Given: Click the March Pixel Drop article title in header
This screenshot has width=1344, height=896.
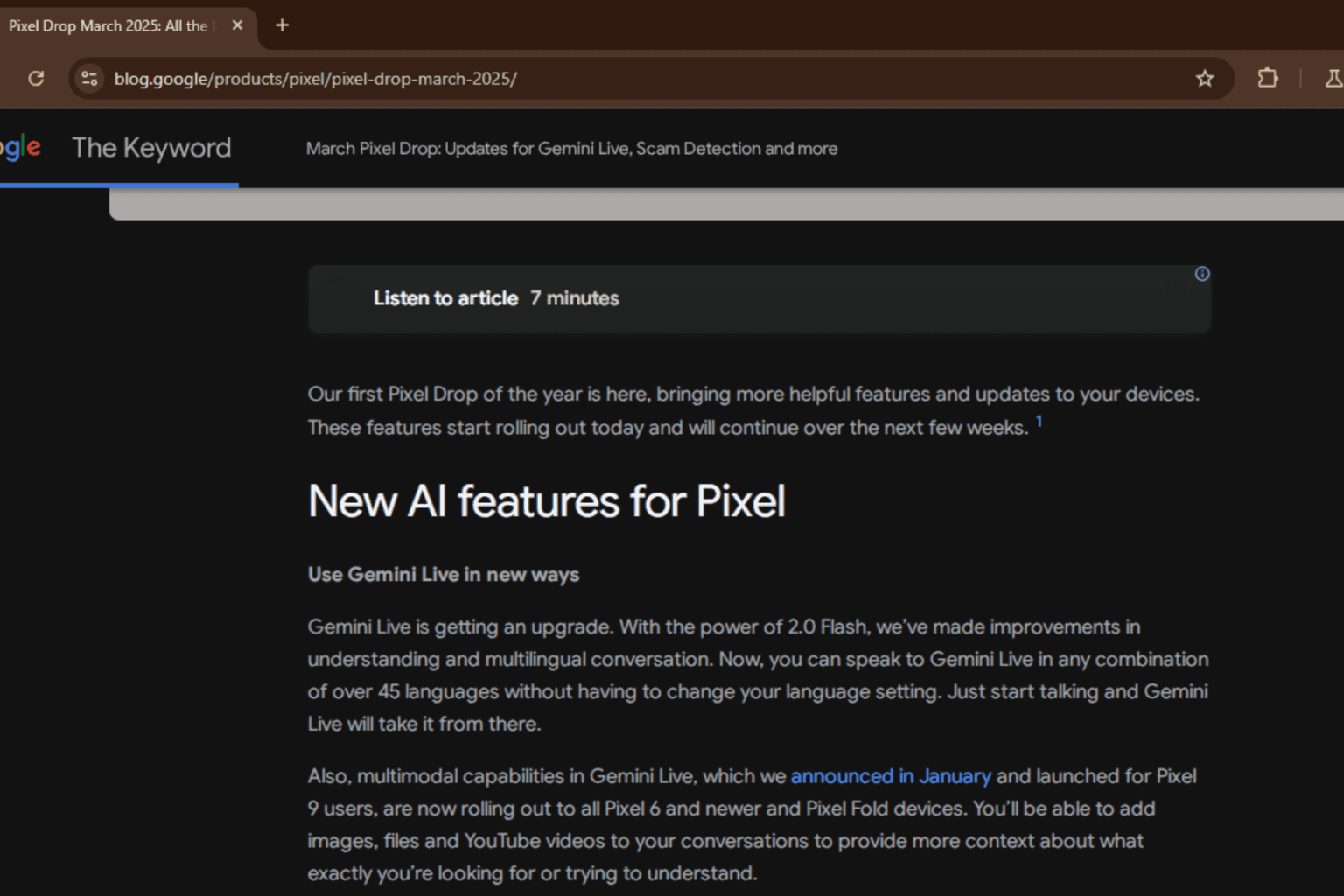Looking at the screenshot, I should click(x=571, y=149).
